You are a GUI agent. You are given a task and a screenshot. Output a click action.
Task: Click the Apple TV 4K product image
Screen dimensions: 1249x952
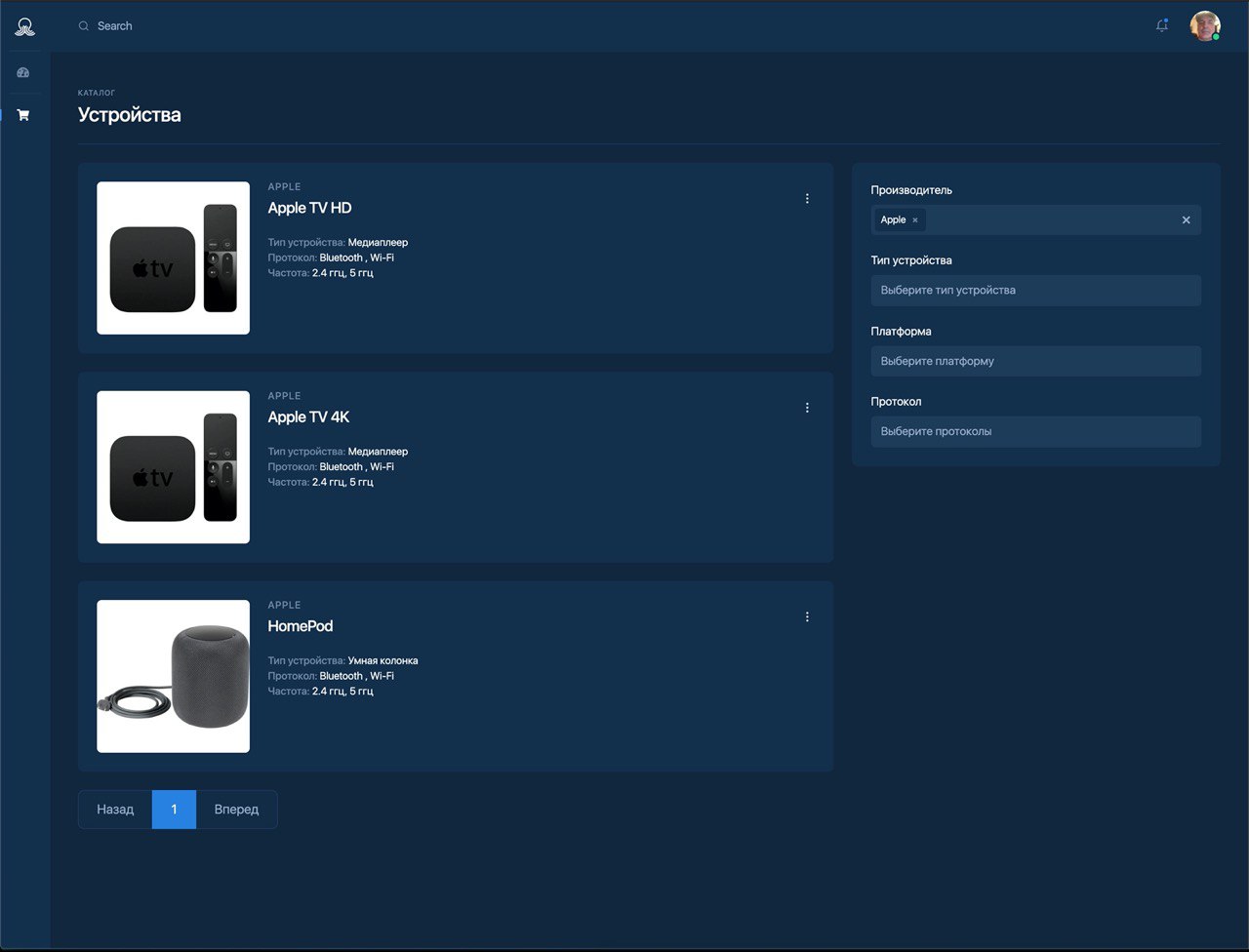click(x=173, y=467)
